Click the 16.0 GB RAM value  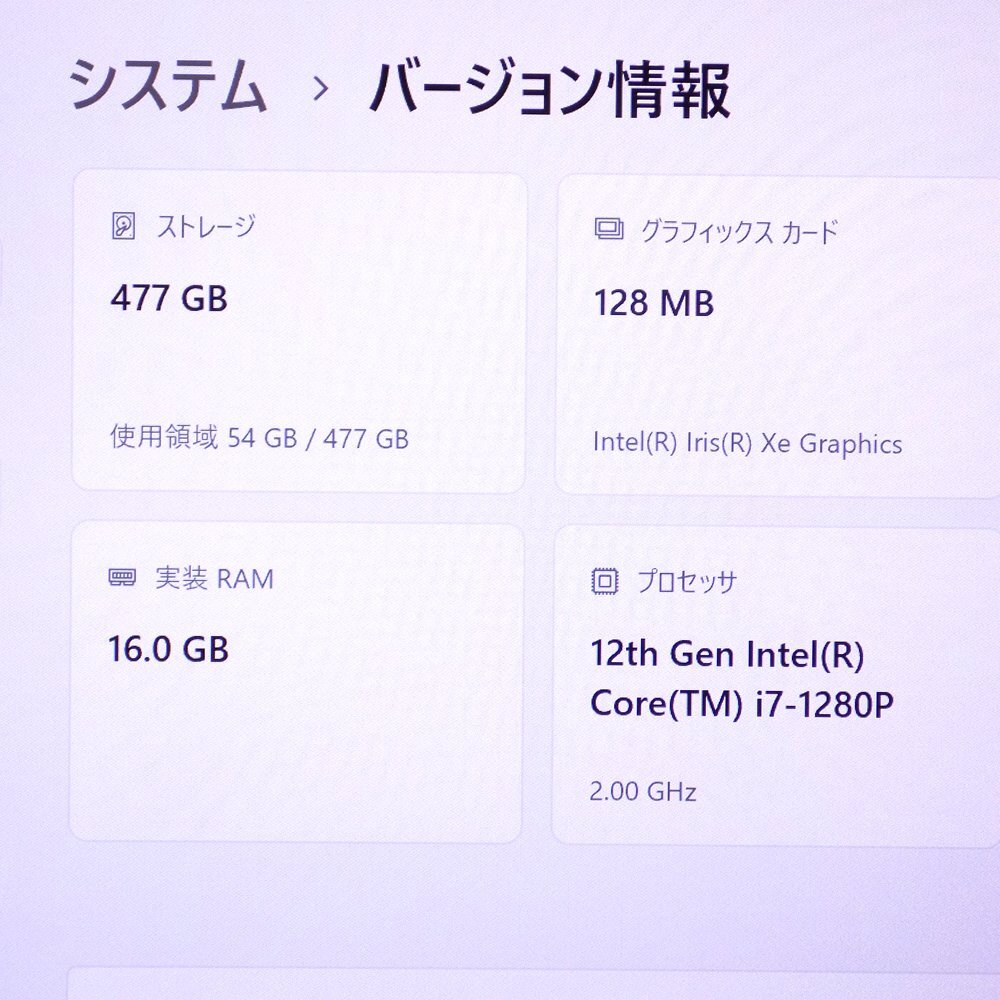[x=169, y=649]
